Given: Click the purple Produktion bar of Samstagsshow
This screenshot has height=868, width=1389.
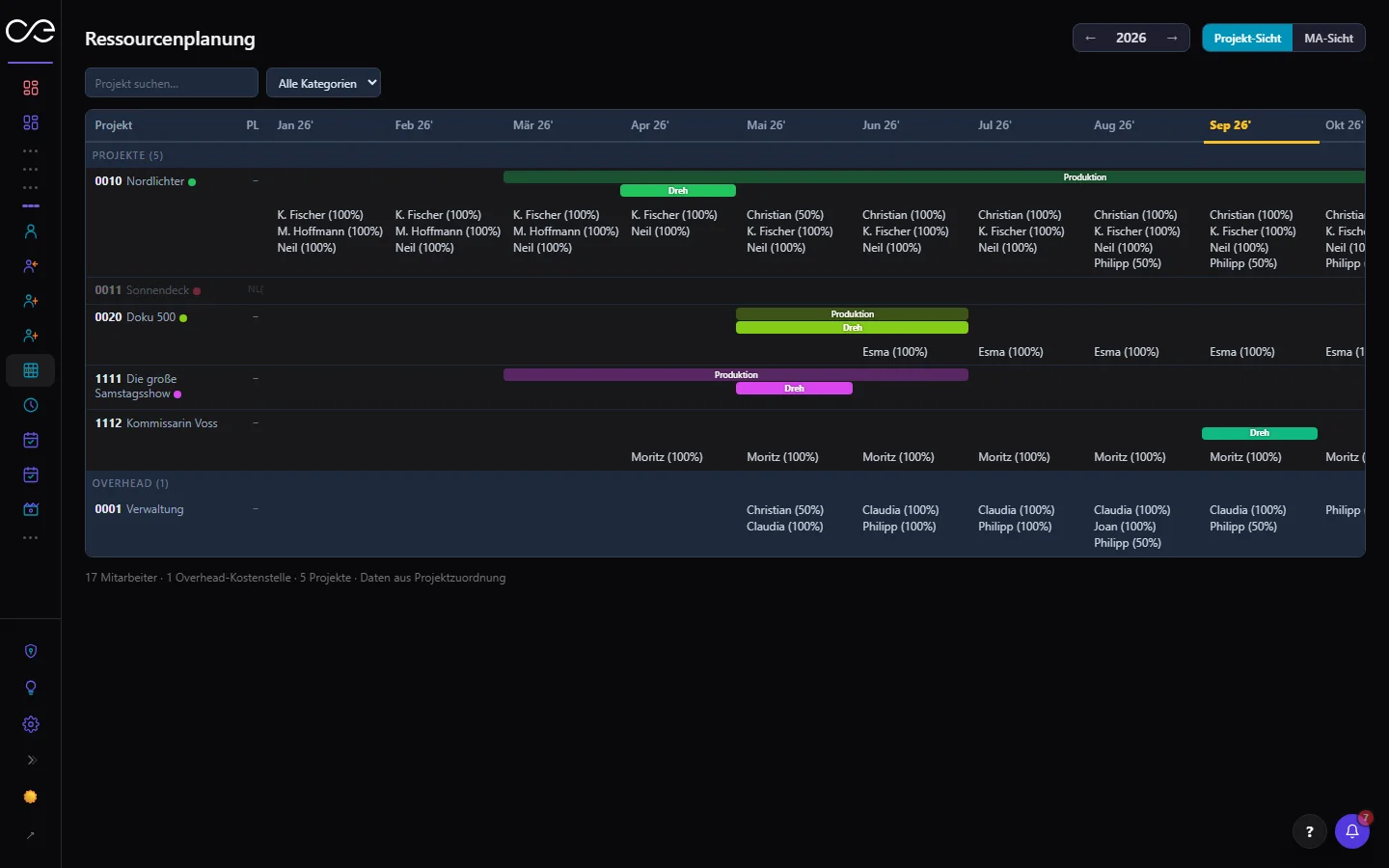Looking at the screenshot, I should pos(736,374).
